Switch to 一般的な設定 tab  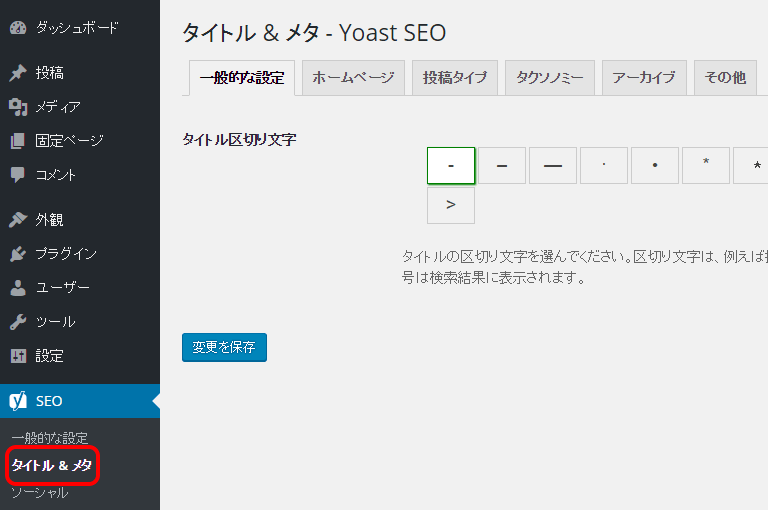pos(242,78)
